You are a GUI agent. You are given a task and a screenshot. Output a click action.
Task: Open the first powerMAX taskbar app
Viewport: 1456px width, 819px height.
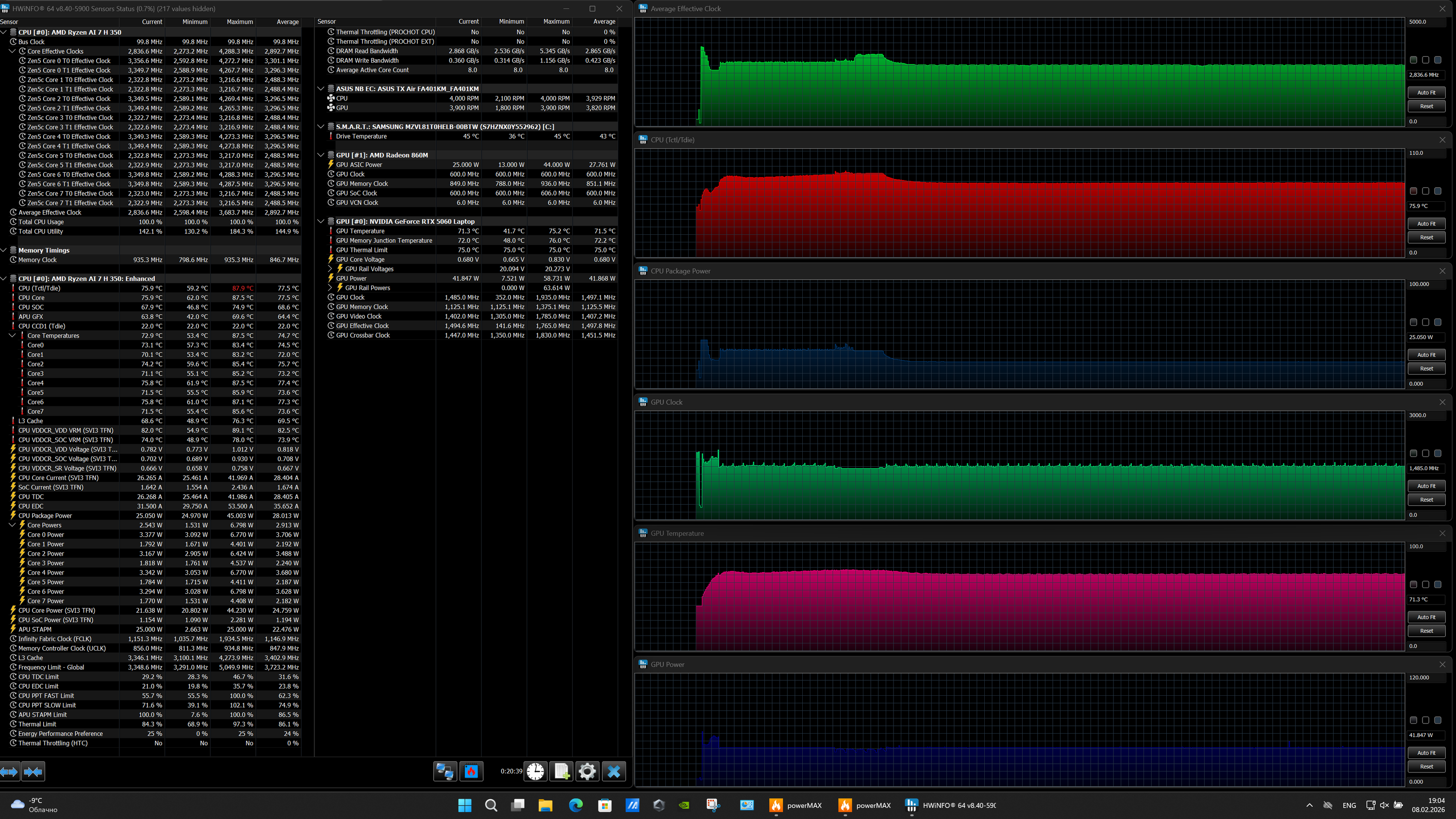point(796,805)
